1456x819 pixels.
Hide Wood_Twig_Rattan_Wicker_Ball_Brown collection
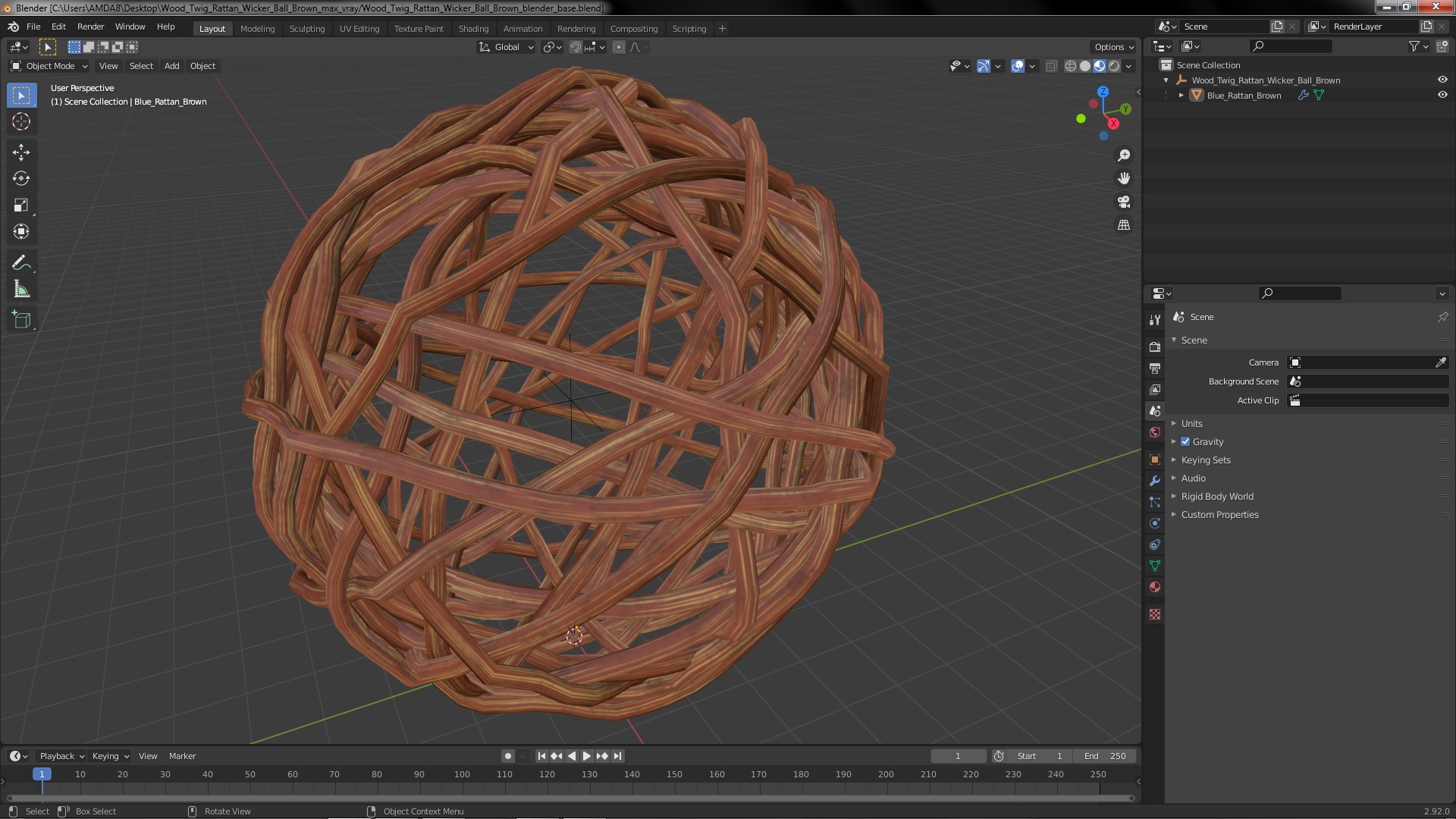point(1442,80)
